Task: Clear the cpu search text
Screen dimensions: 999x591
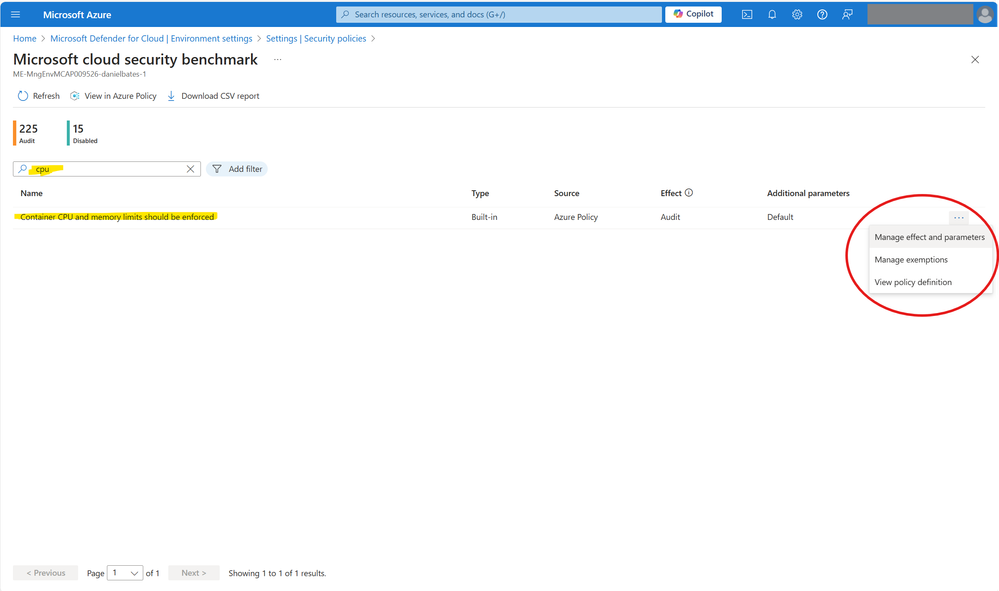Action: pos(190,169)
